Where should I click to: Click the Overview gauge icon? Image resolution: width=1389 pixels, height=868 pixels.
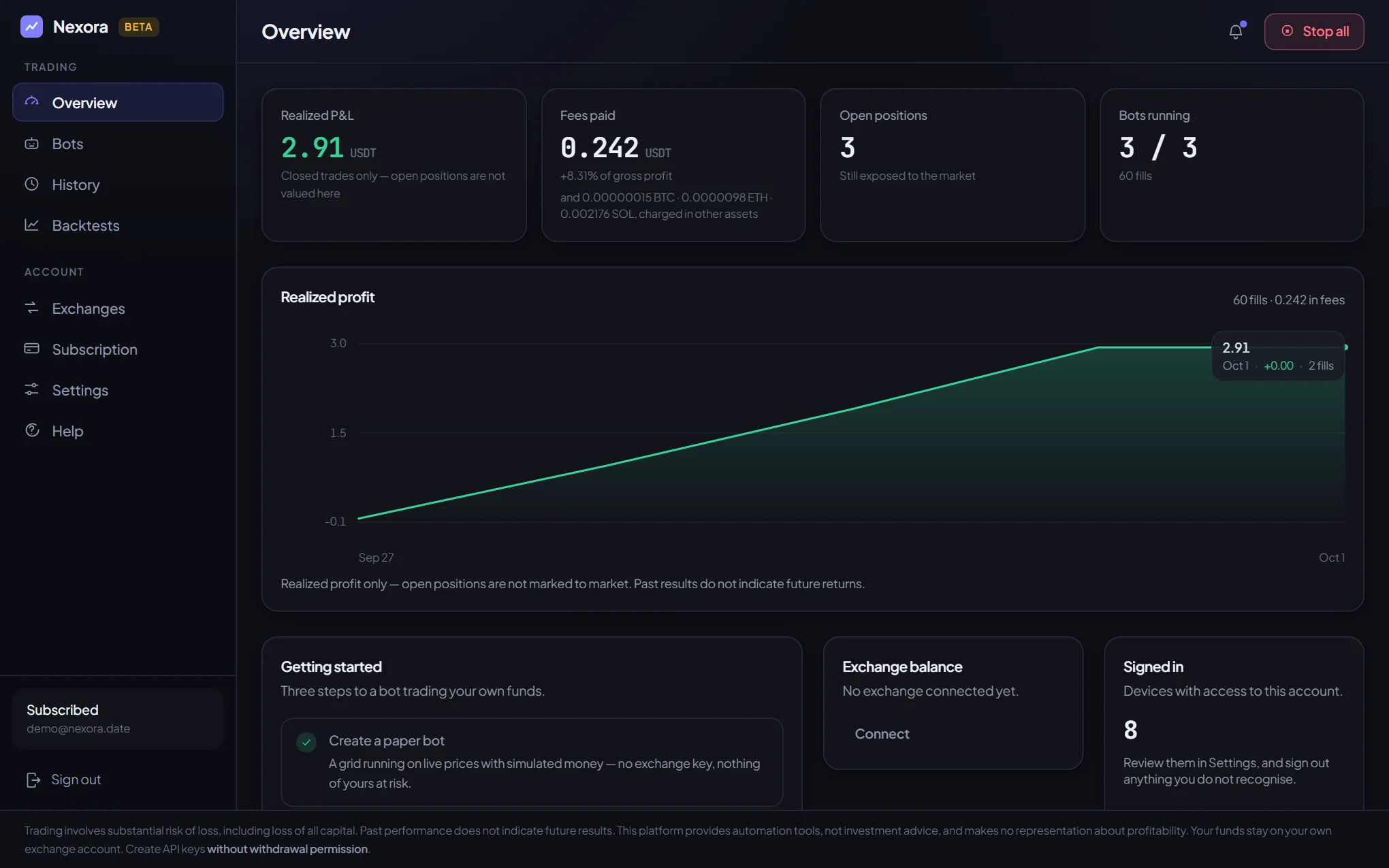[x=32, y=102]
